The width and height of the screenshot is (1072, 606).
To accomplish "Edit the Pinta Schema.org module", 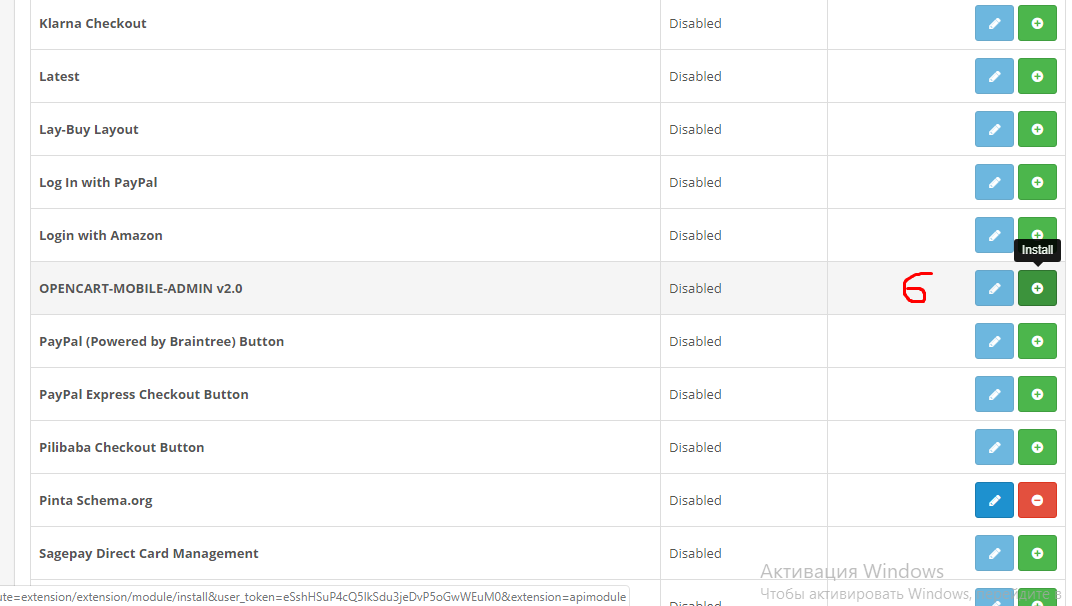I will tap(994, 500).
